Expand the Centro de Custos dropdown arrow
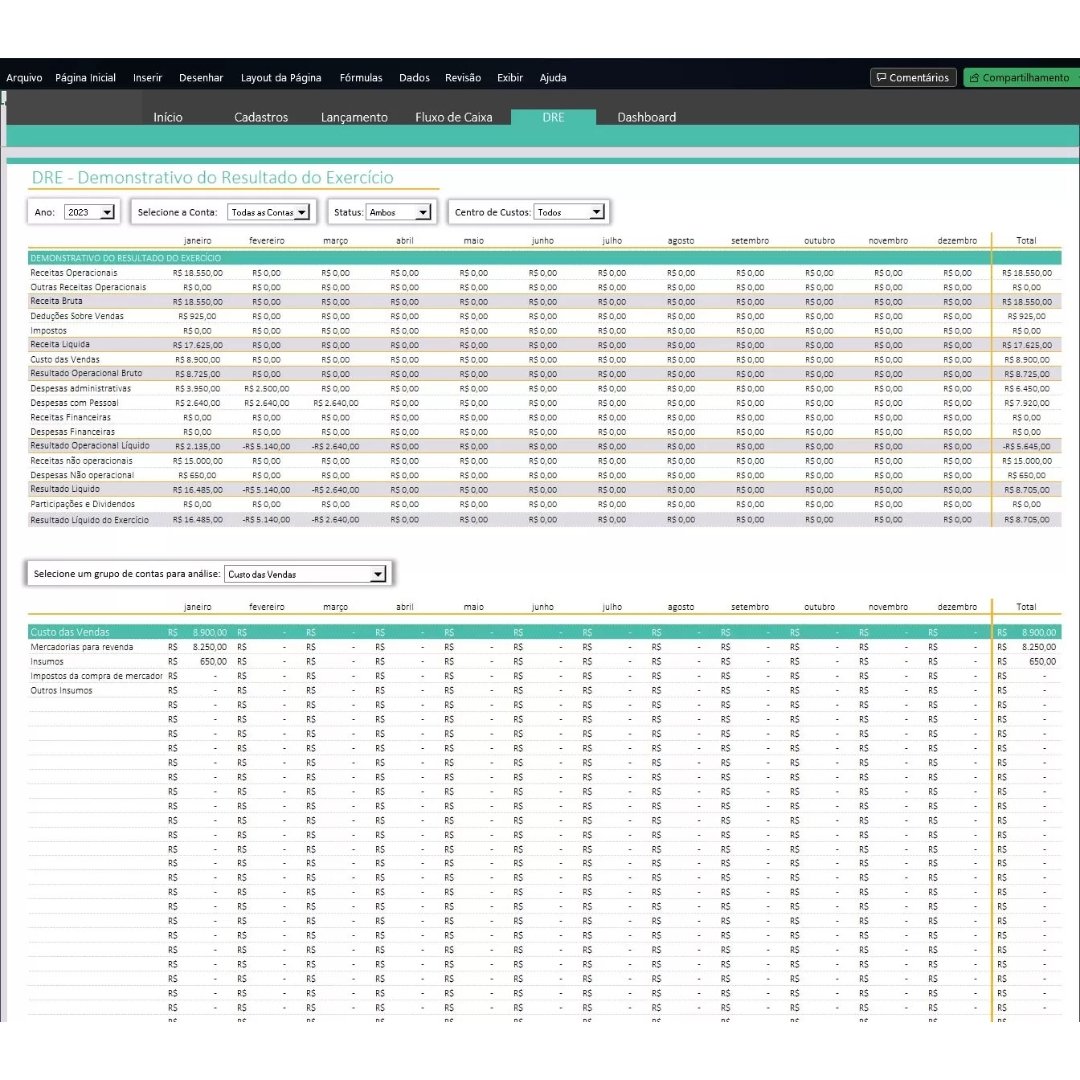 [597, 212]
